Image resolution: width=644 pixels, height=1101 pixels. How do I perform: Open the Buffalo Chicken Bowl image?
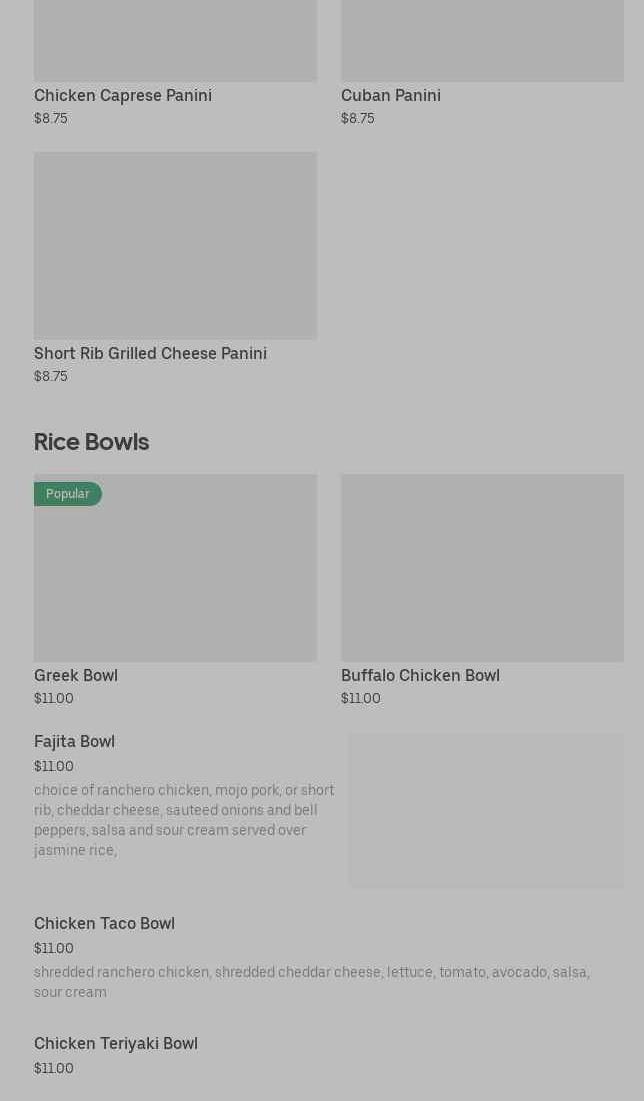482,567
